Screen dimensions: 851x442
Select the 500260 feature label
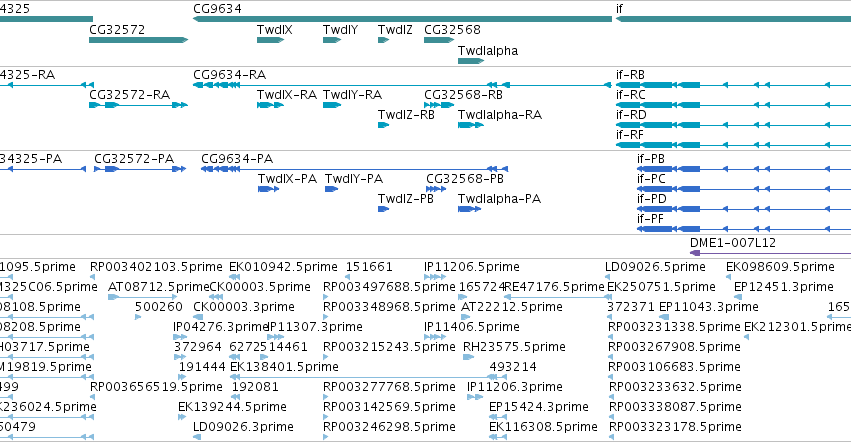[x=159, y=307]
